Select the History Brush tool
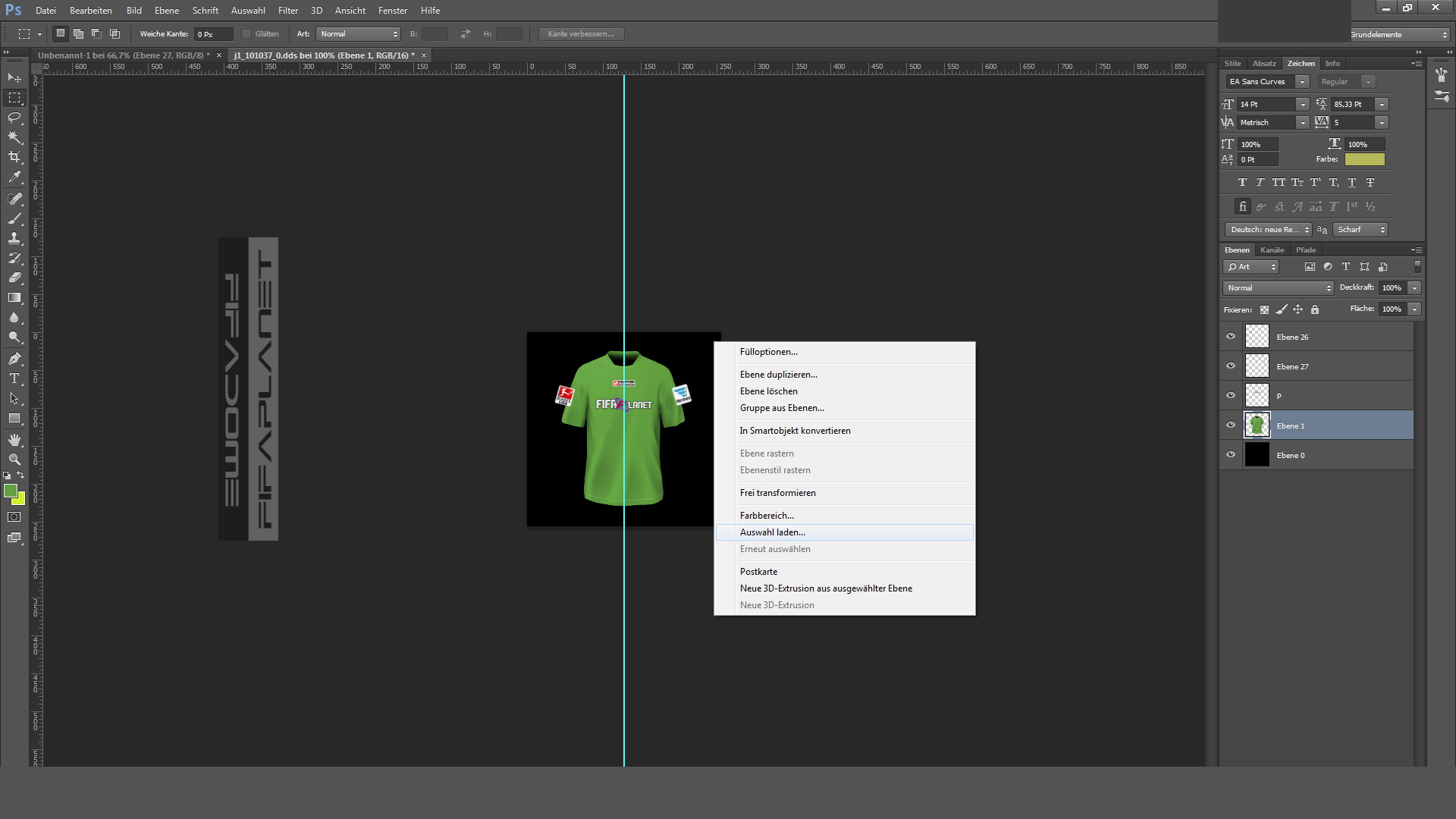 [x=14, y=258]
